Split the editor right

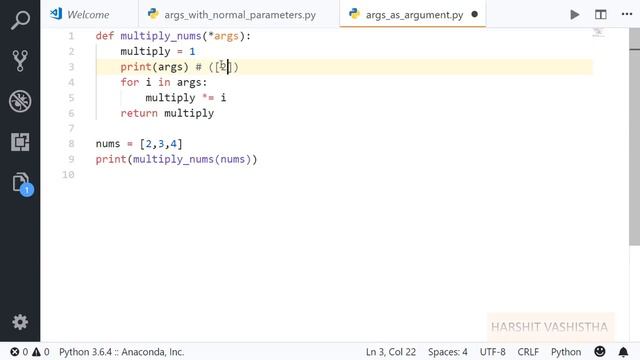point(600,15)
